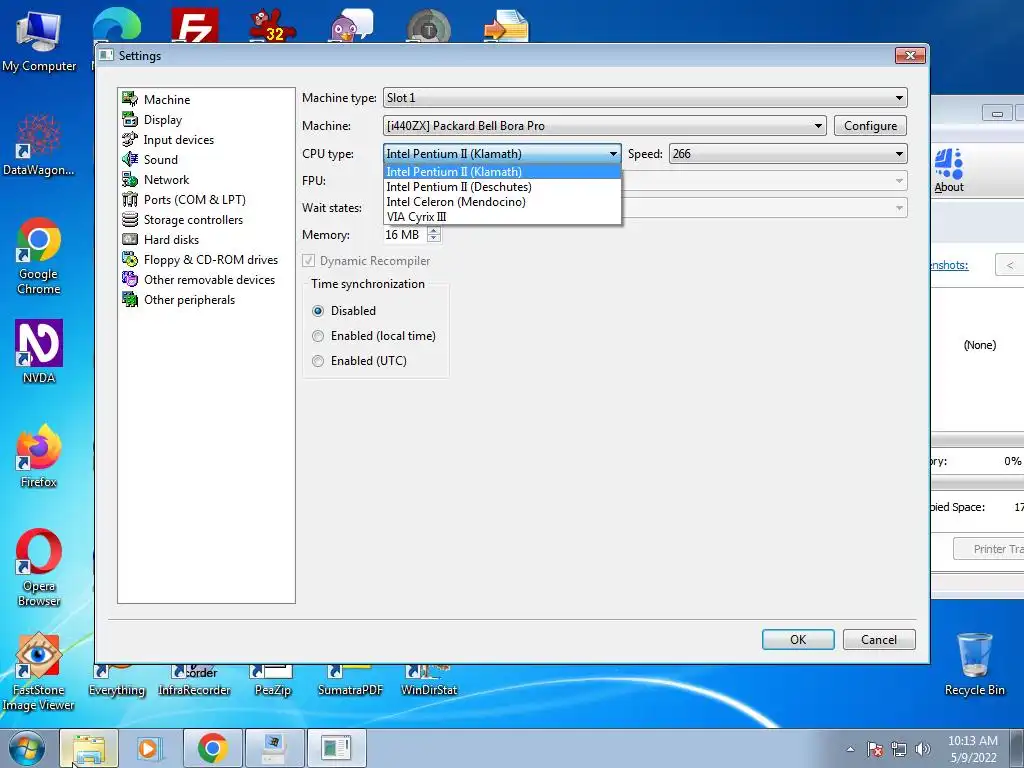Click About in the background window
Viewport: 1024px width, 768px height.
[x=948, y=171]
